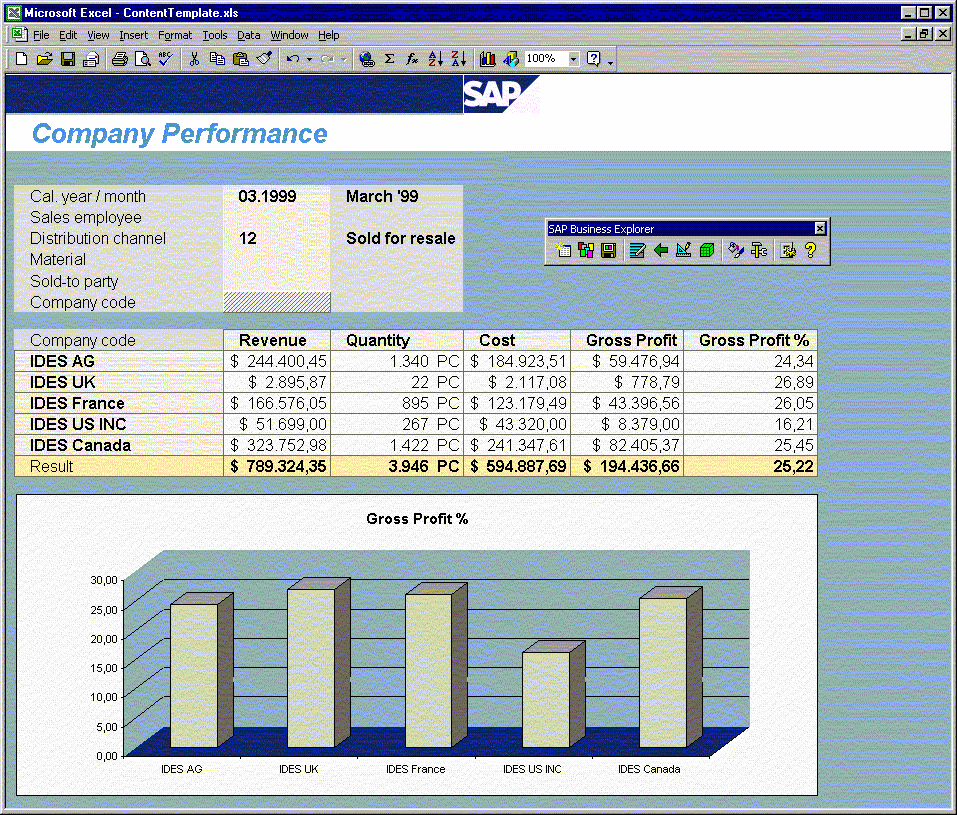957x815 pixels.
Task: Open the Help menu
Action: point(328,35)
